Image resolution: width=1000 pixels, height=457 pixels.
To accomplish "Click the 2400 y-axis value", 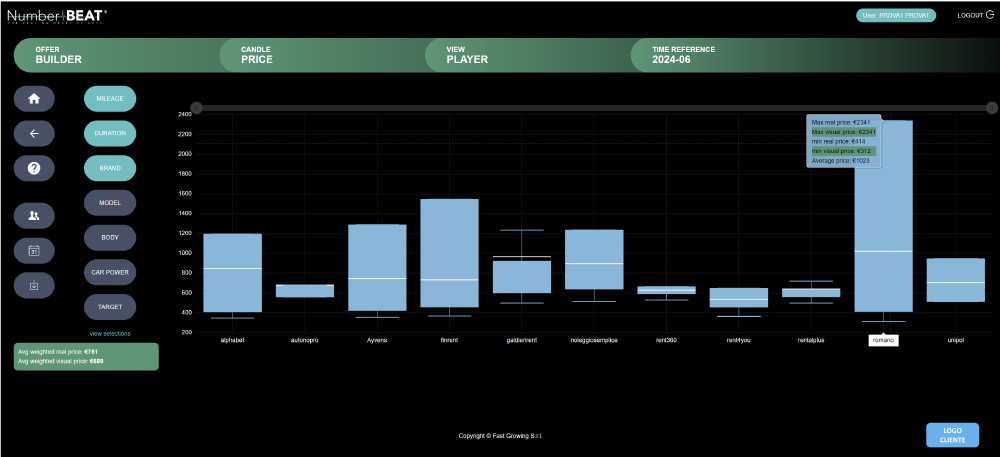I will point(184,114).
